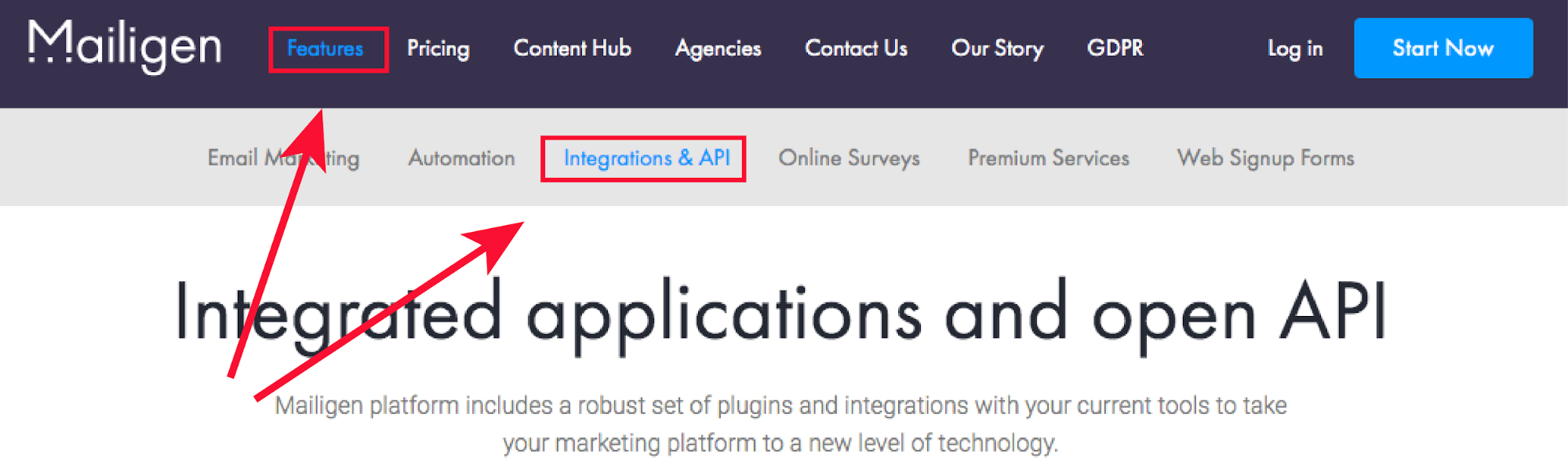Click the paragraph starting 'Mailigen platform includes'
This screenshot has width=1568, height=461.
781,424
